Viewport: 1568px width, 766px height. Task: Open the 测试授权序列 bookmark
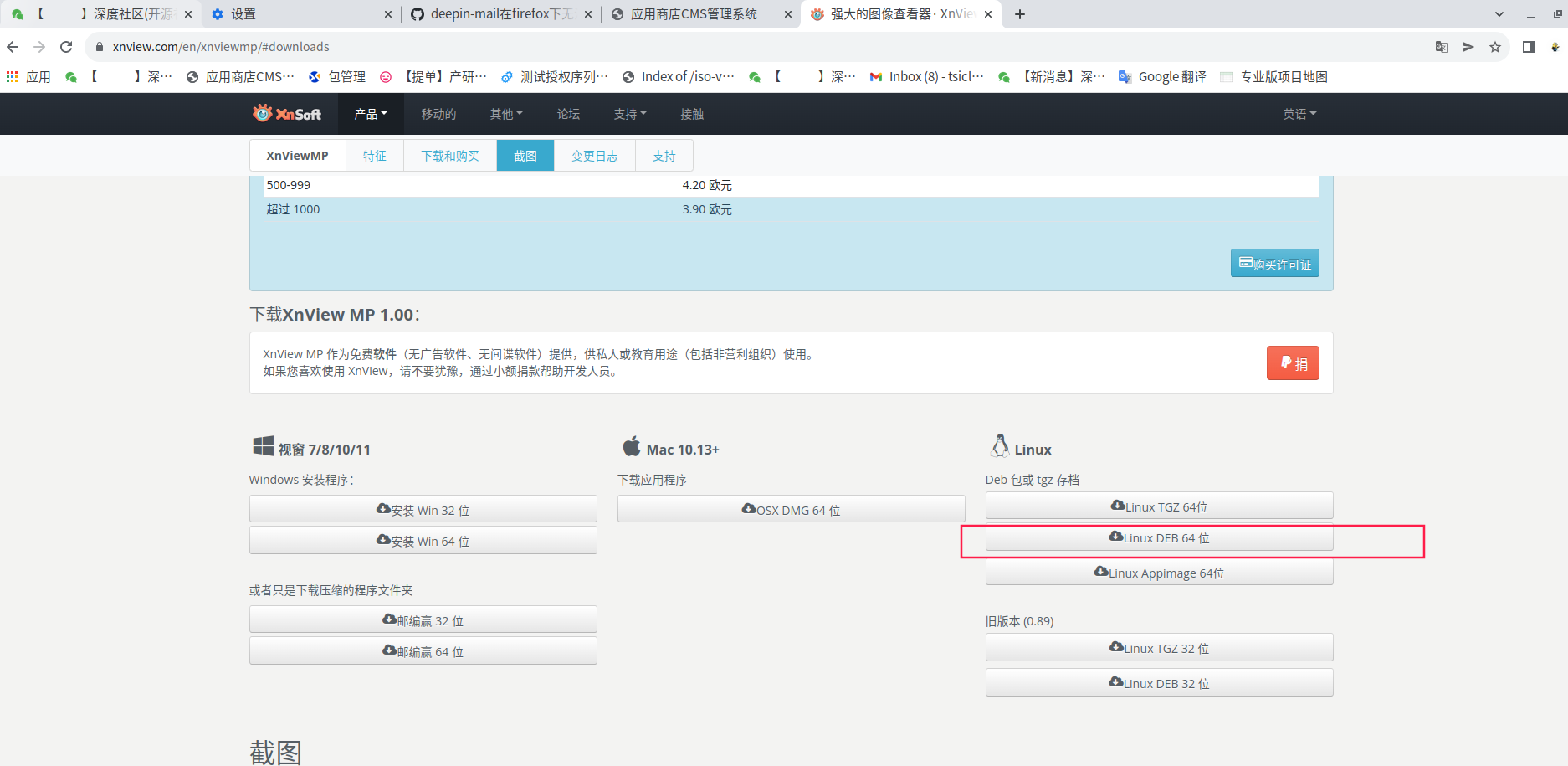pos(555,77)
